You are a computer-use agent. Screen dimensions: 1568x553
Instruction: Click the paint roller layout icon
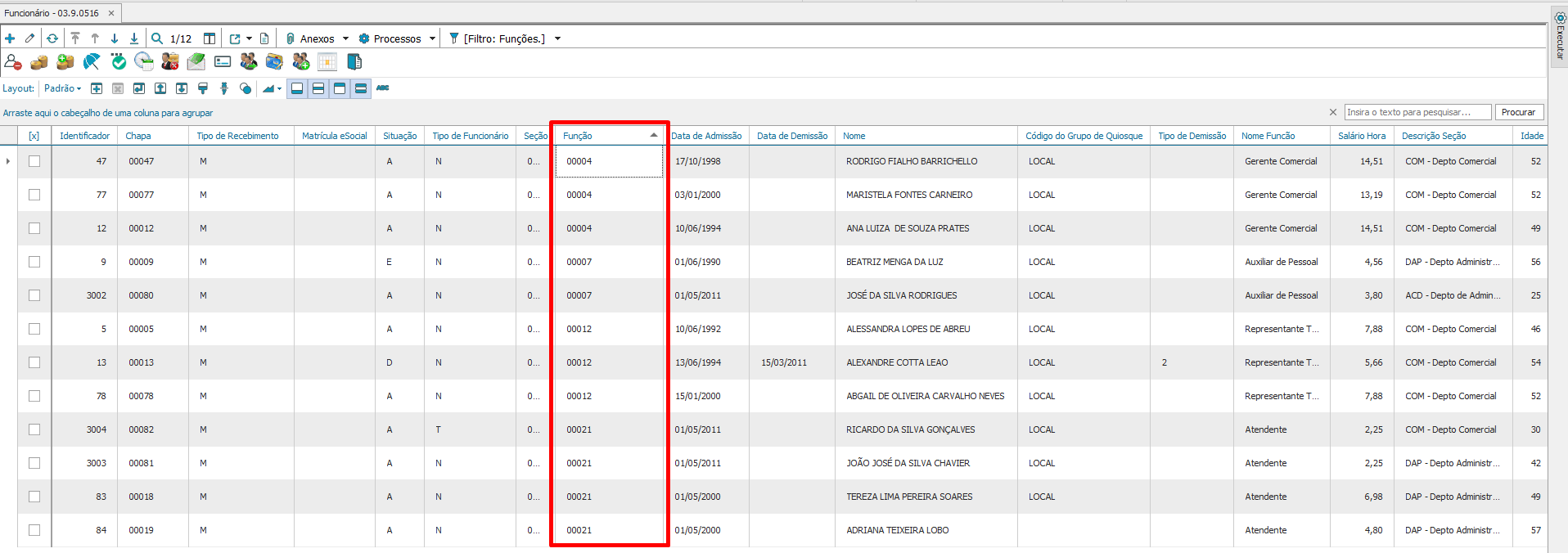click(x=203, y=88)
